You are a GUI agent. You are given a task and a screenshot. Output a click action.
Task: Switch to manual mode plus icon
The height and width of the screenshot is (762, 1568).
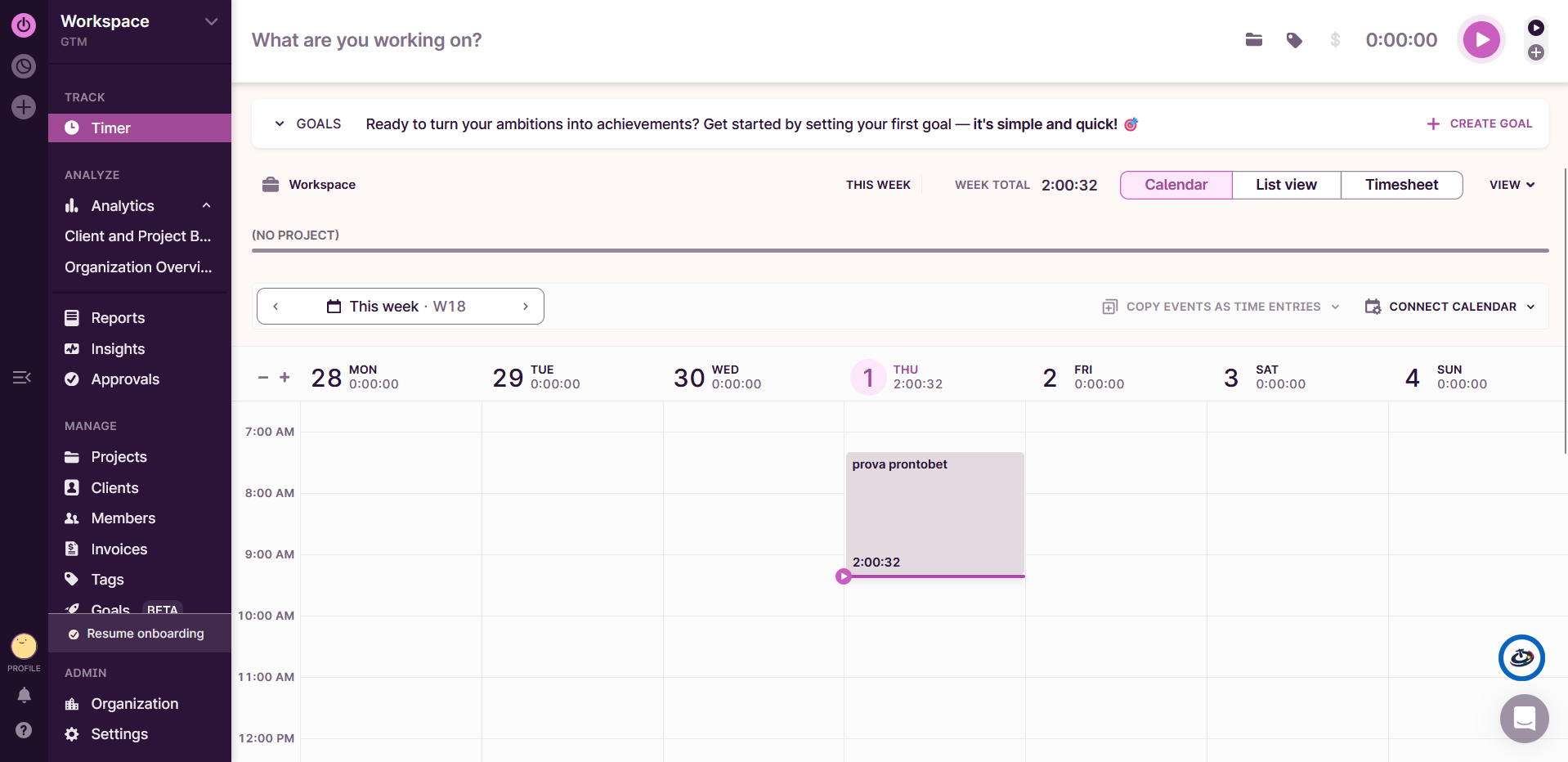(x=1536, y=53)
